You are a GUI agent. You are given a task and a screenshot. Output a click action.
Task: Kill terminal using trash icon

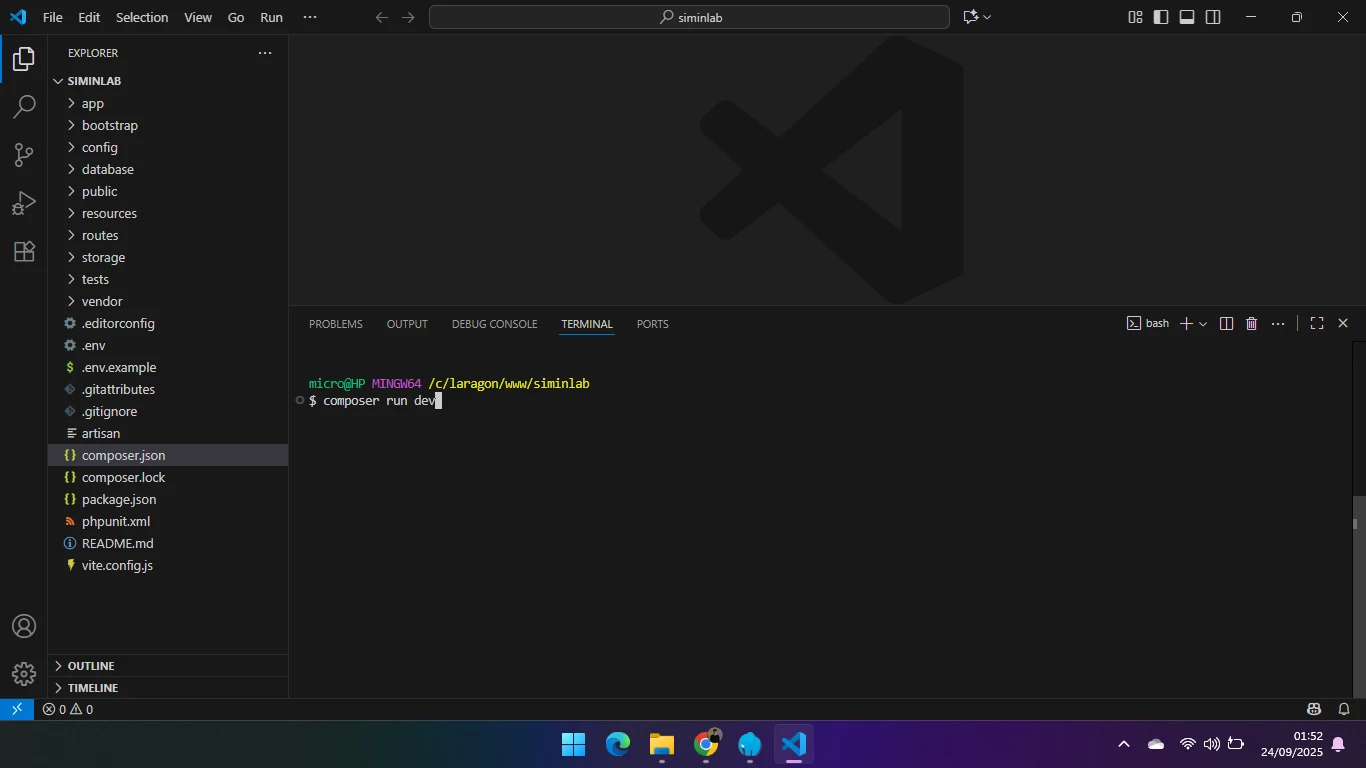(x=1251, y=324)
